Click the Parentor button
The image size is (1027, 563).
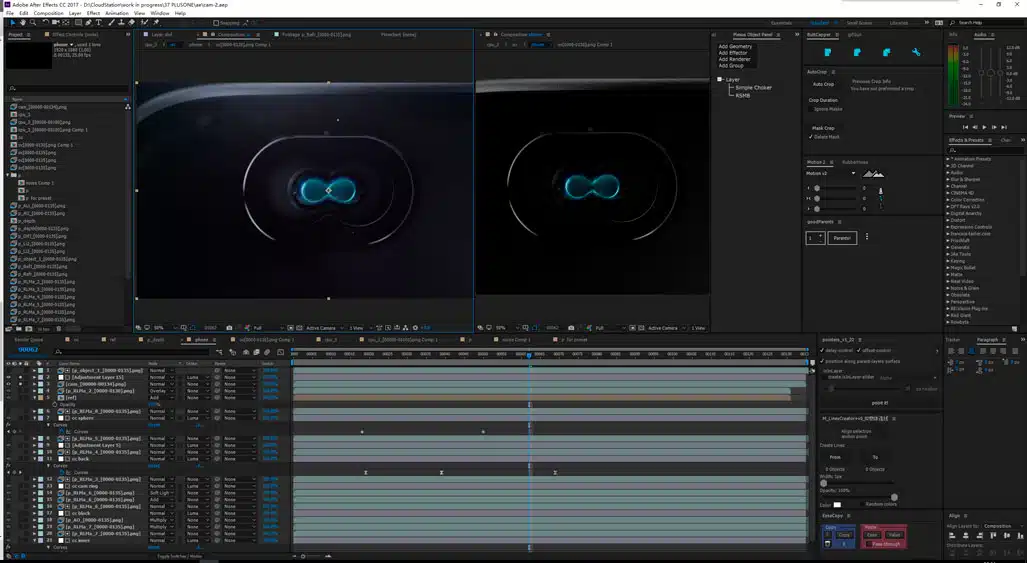[842, 238]
